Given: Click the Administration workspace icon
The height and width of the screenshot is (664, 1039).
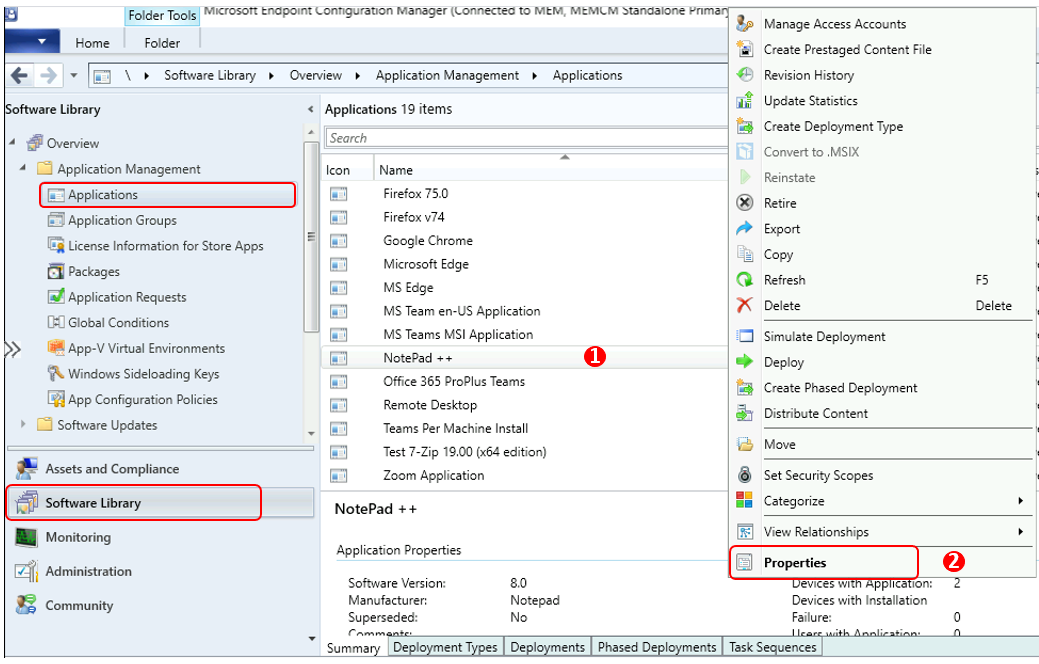Looking at the screenshot, I should tap(27, 571).
